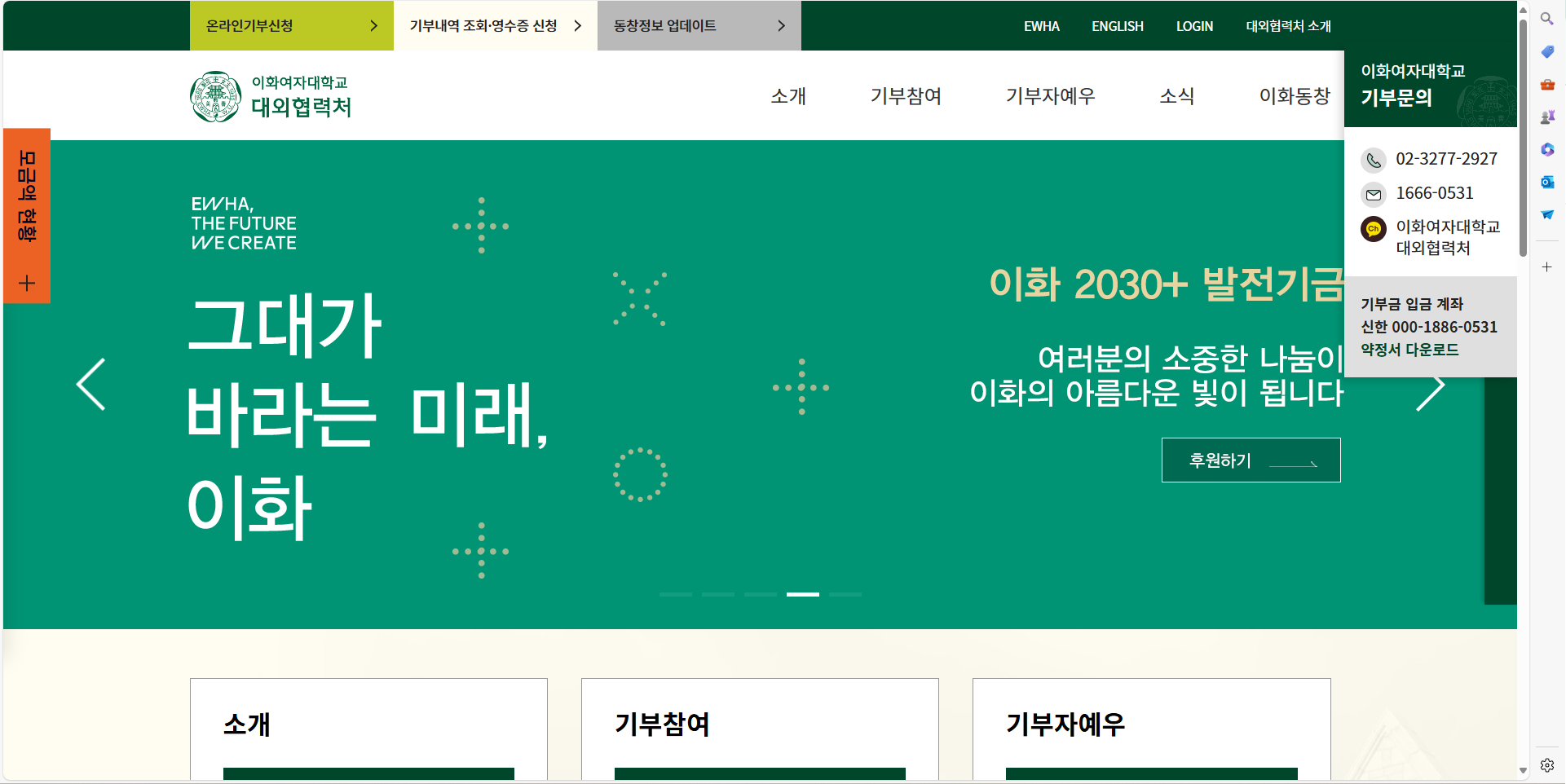Click the 후원하기 button

(x=1251, y=460)
